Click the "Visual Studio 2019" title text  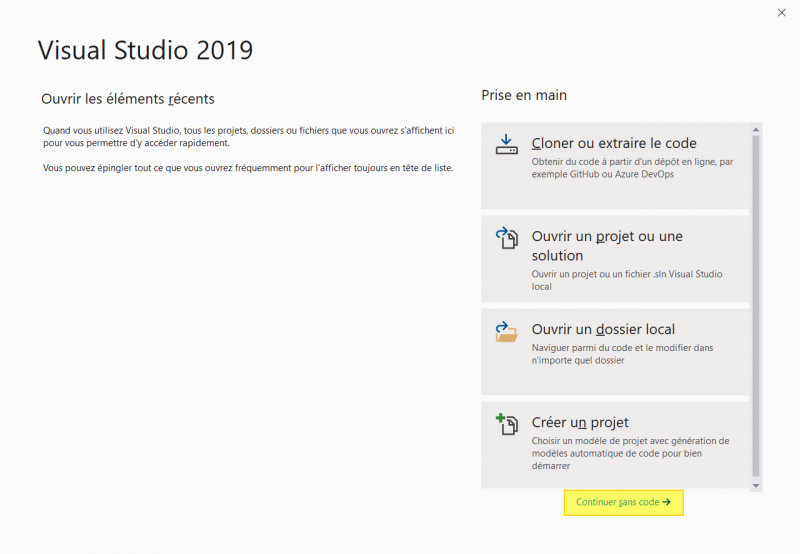coord(145,50)
